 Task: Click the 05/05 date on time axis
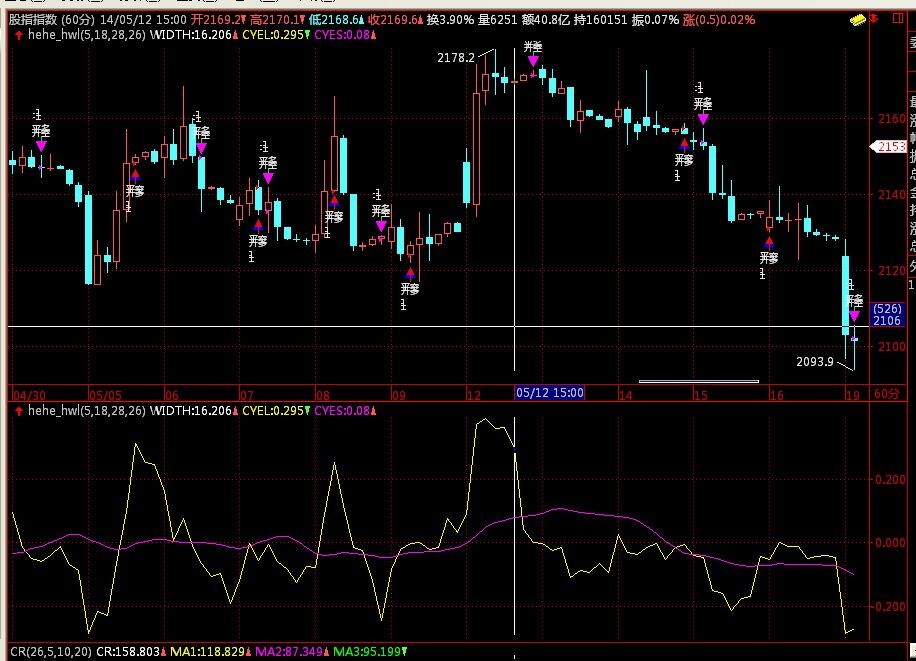103,394
